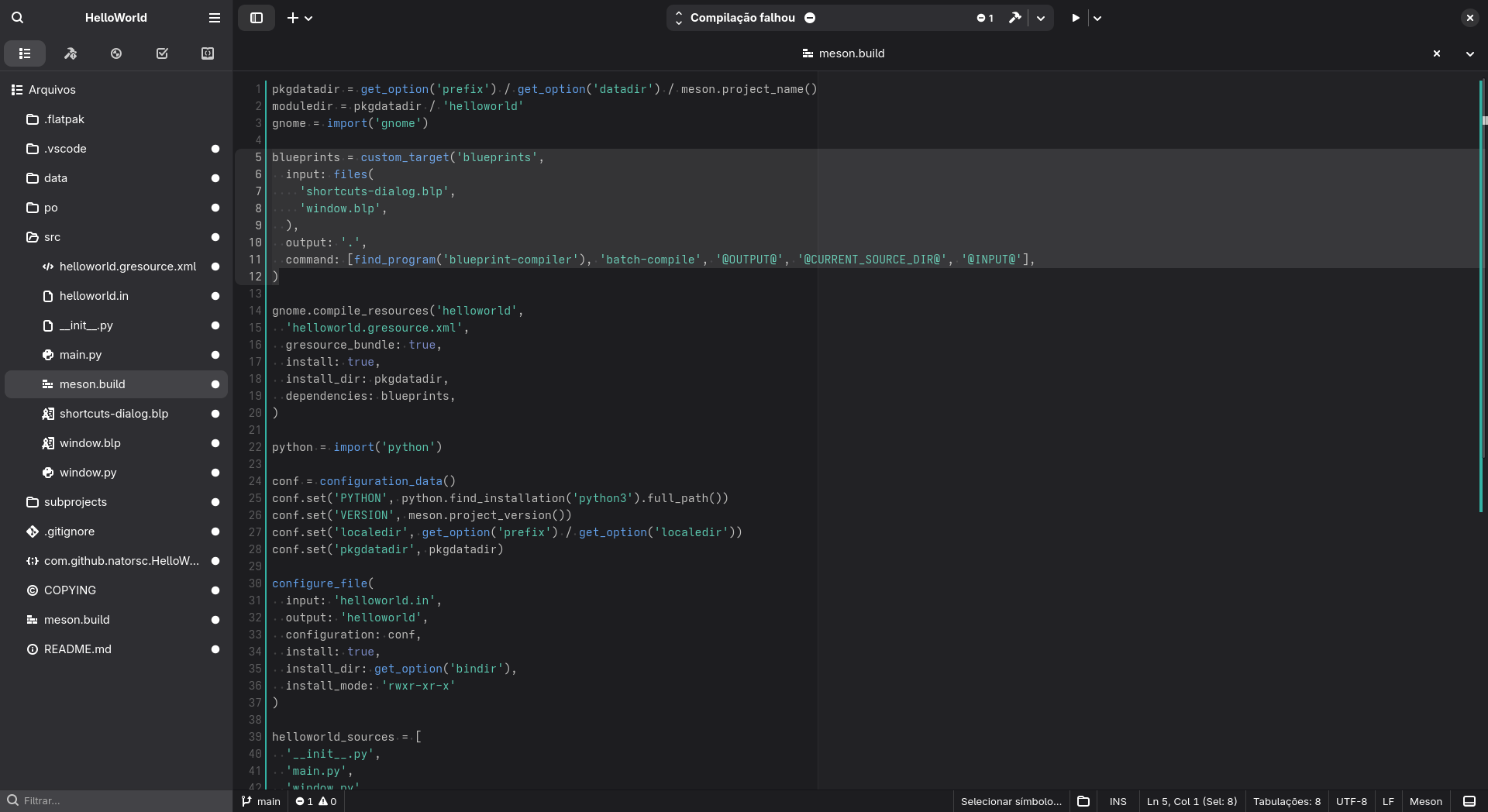
Task: Switch to build tools sidebar tab
Action: click(x=71, y=53)
